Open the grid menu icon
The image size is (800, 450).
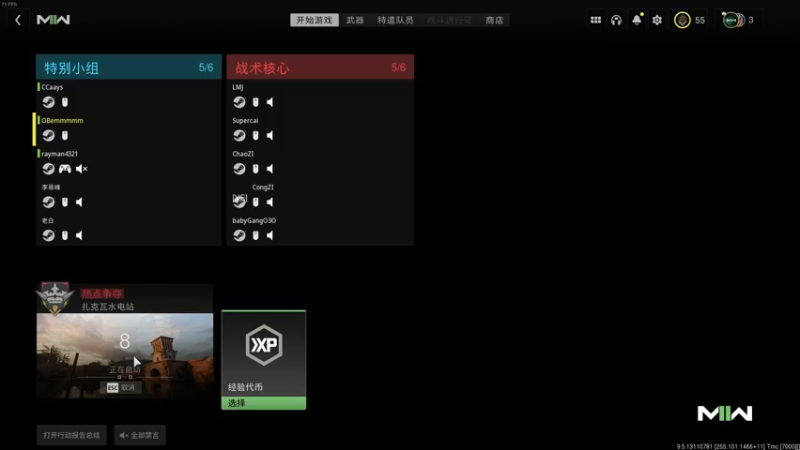click(x=595, y=20)
